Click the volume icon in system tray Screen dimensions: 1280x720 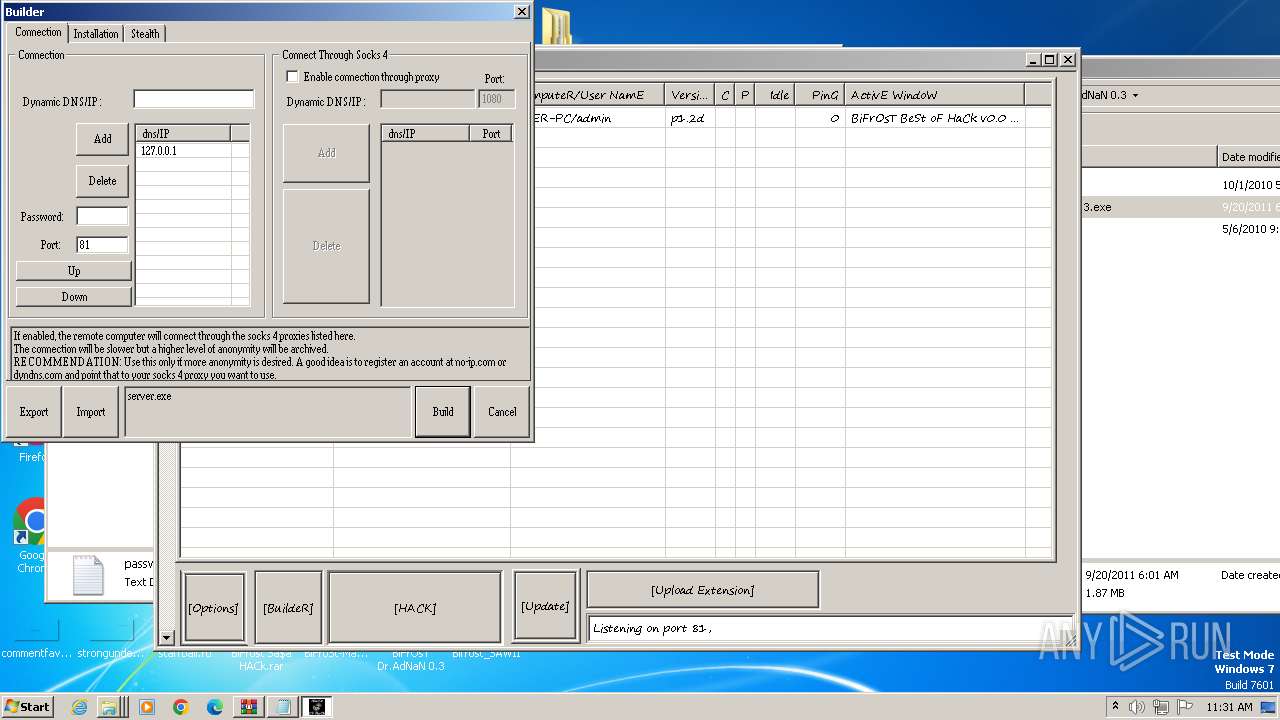1136,707
